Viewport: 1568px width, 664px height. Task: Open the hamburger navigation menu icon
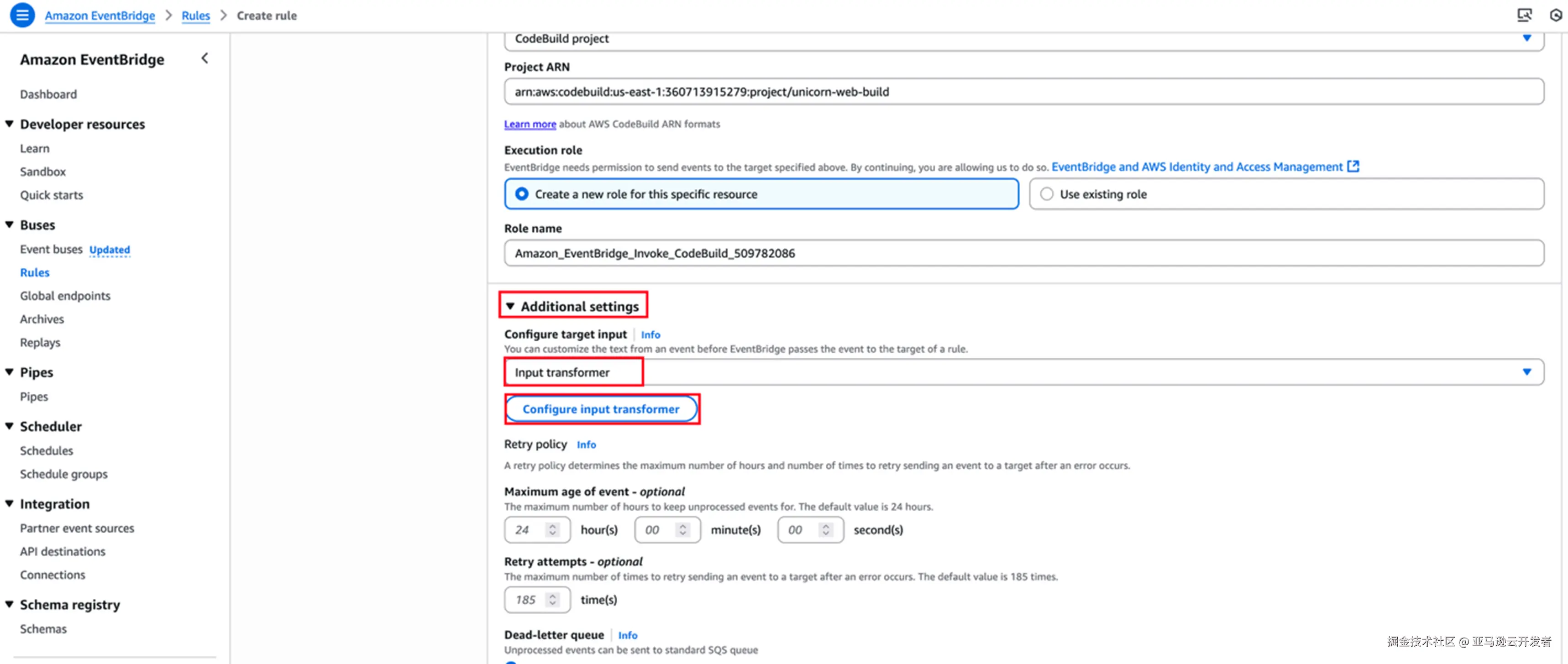22,15
